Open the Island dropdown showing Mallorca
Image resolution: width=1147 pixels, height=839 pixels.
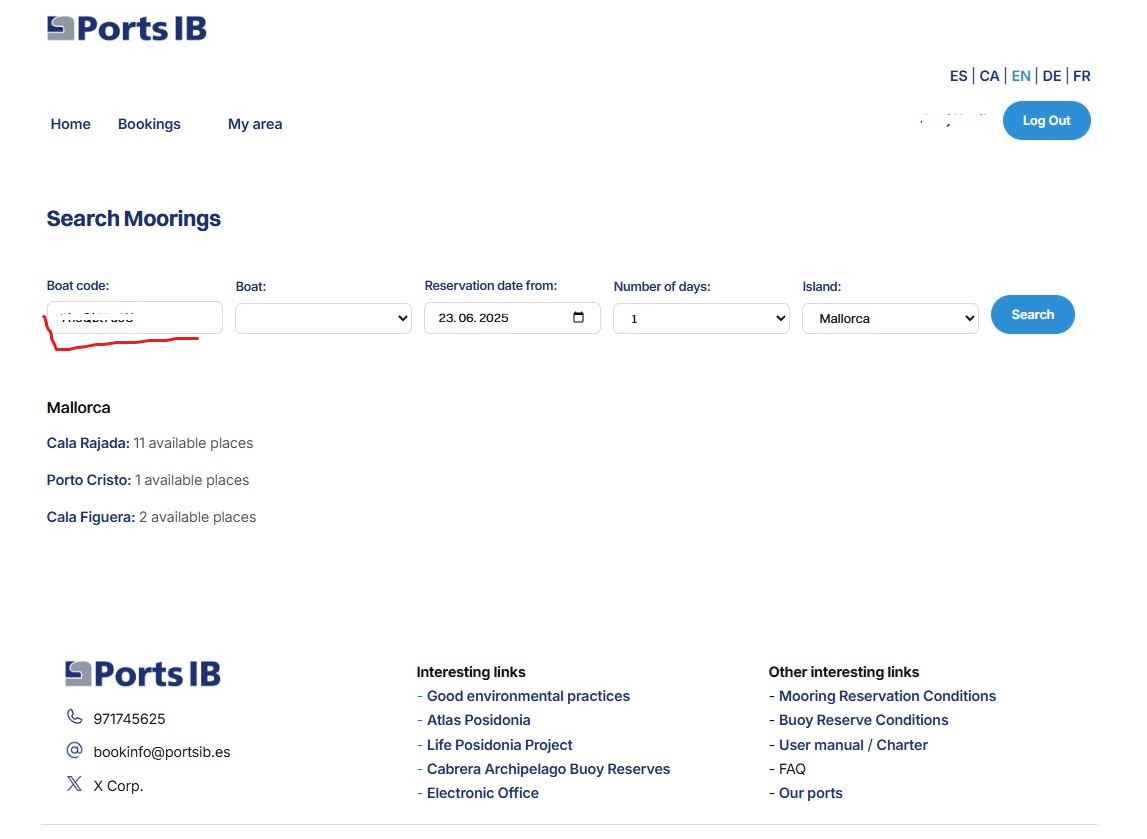(890, 319)
